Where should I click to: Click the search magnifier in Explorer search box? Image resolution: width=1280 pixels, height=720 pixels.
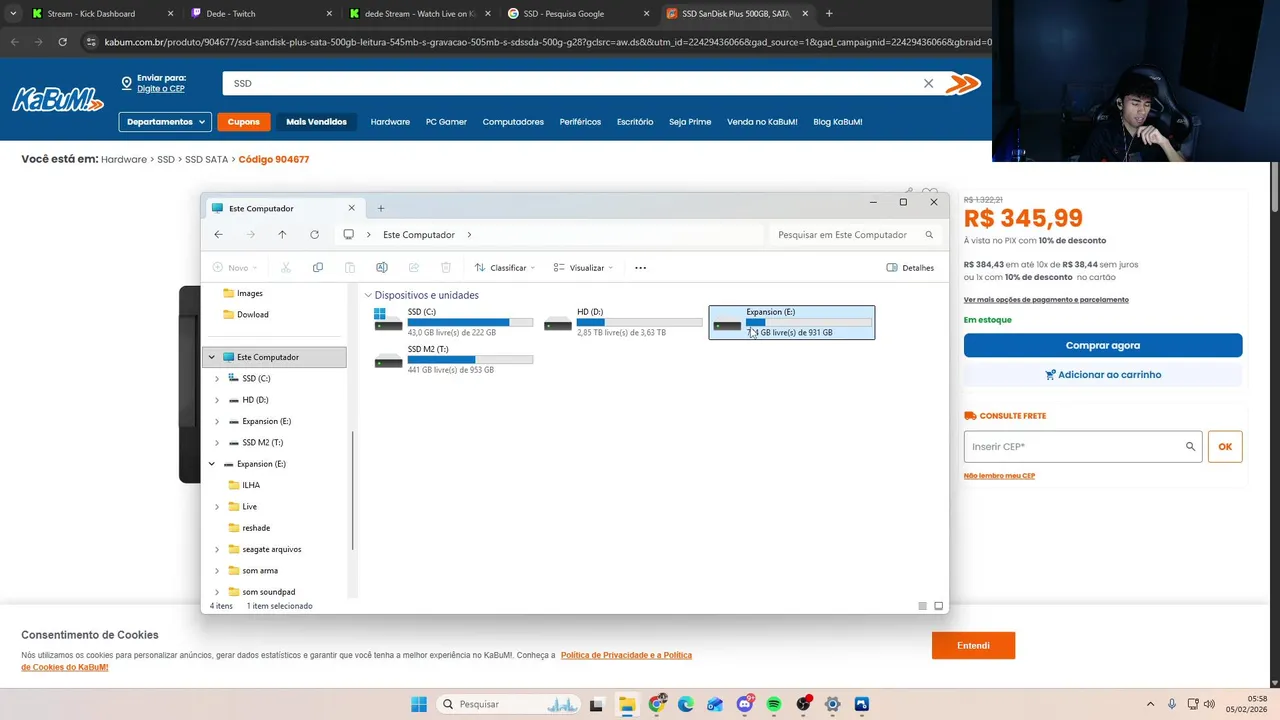click(x=929, y=235)
